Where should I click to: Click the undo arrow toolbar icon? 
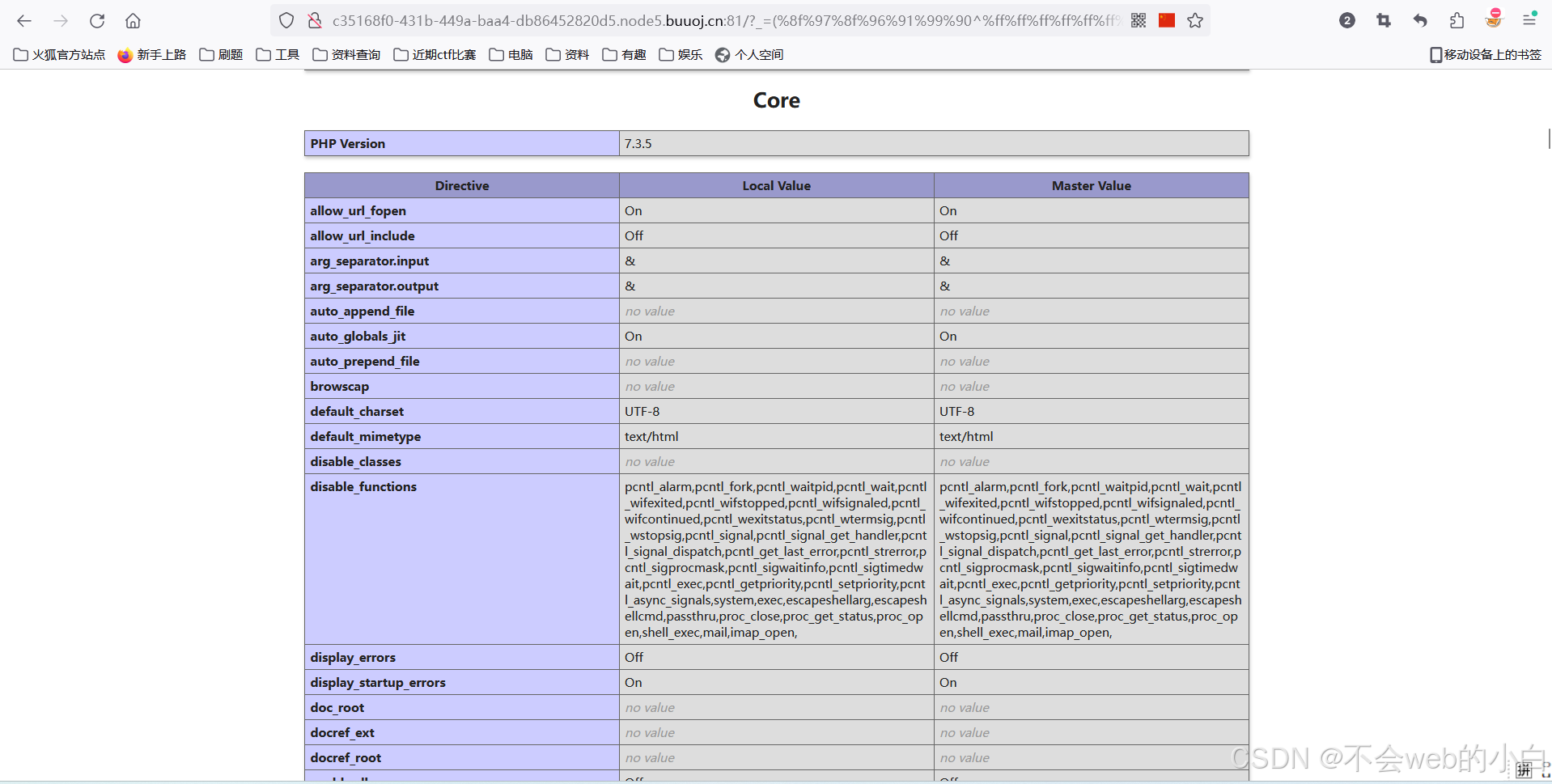(x=1420, y=21)
